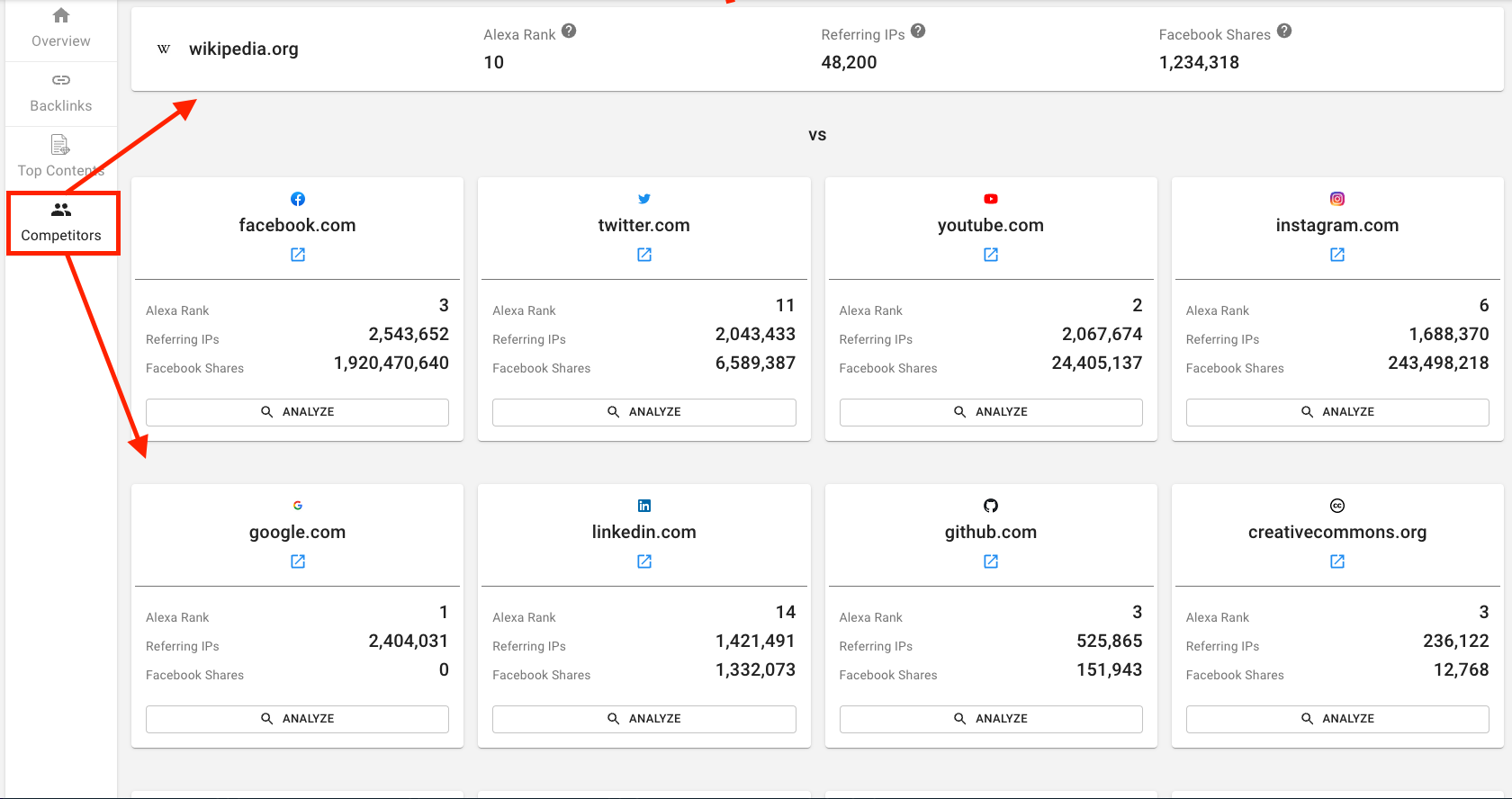Open twitter.com in new tab icon
Image resolution: width=1512 pixels, height=799 pixels.
[x=644, y=255]
